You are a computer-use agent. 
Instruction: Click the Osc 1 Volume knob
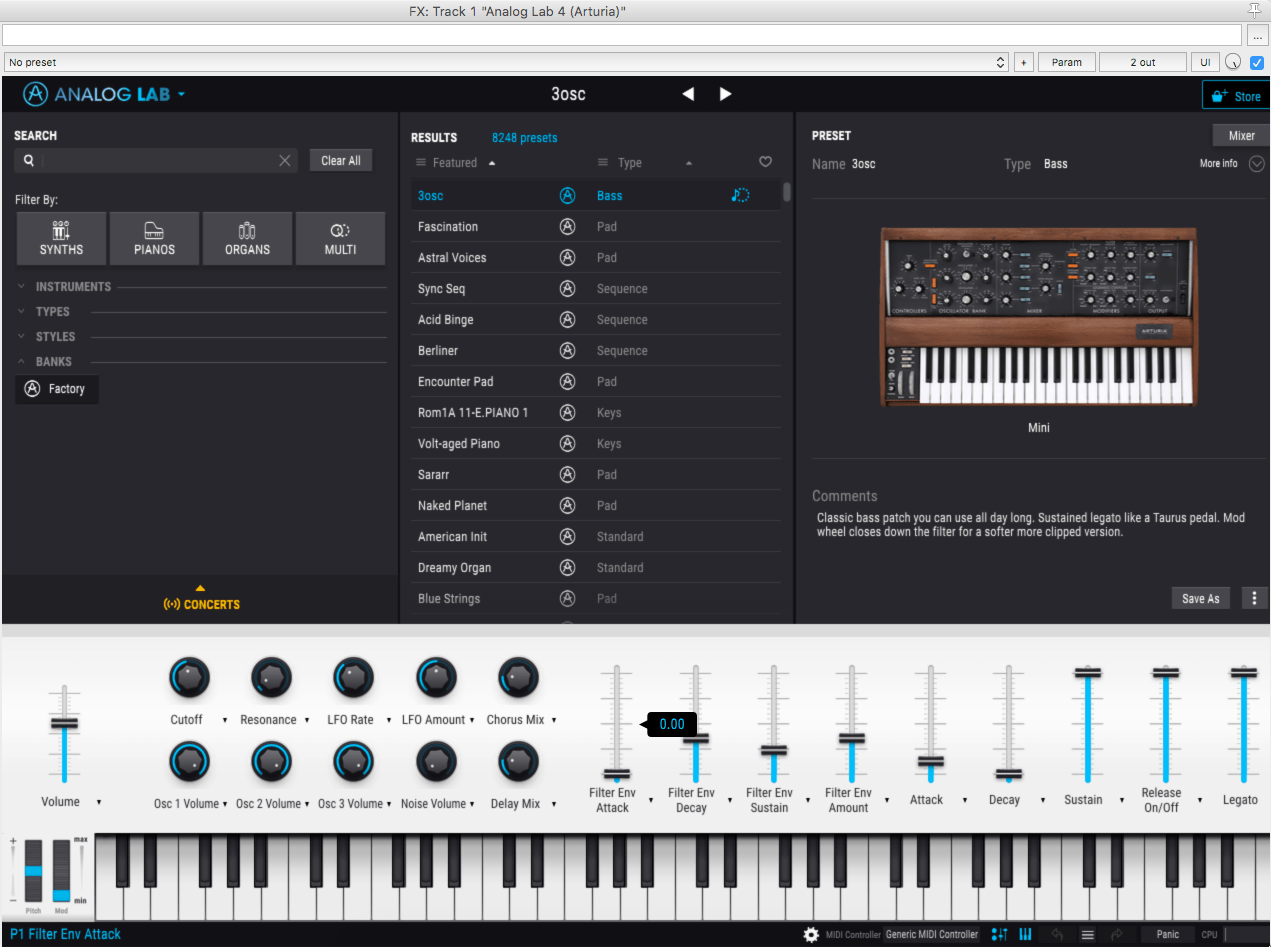189,762
